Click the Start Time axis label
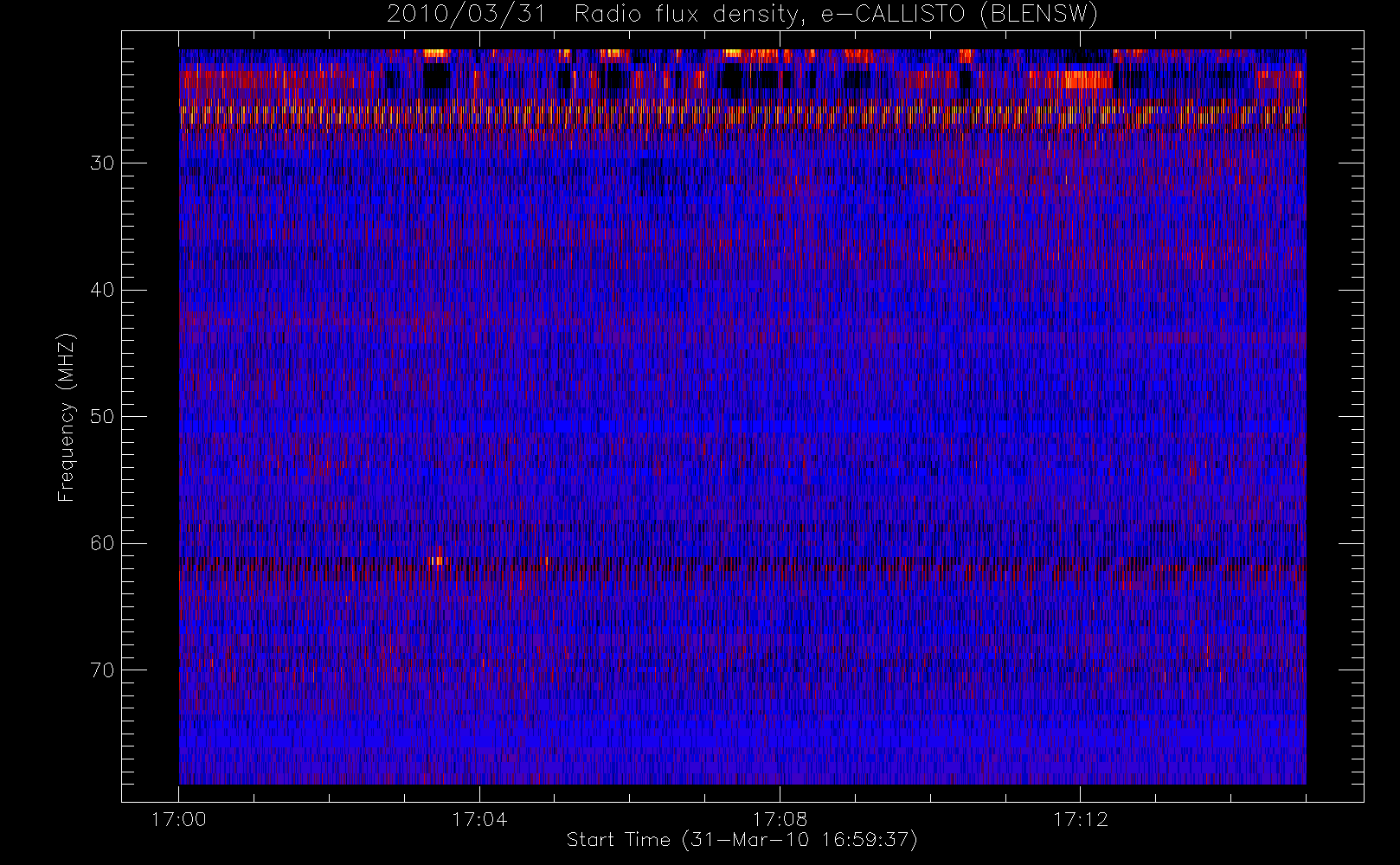Viewport: 1400px width, 865px height. pyautogui.click(x=742, y=840)
